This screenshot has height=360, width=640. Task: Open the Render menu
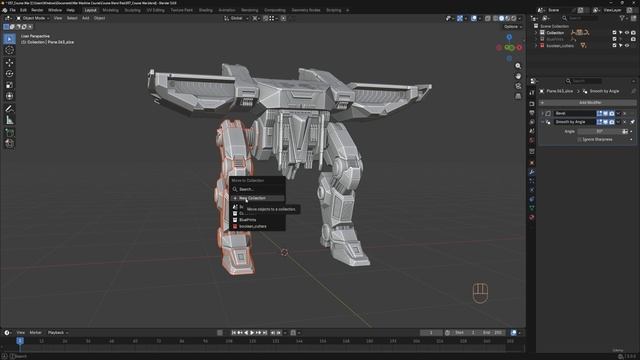pos(37,10)
